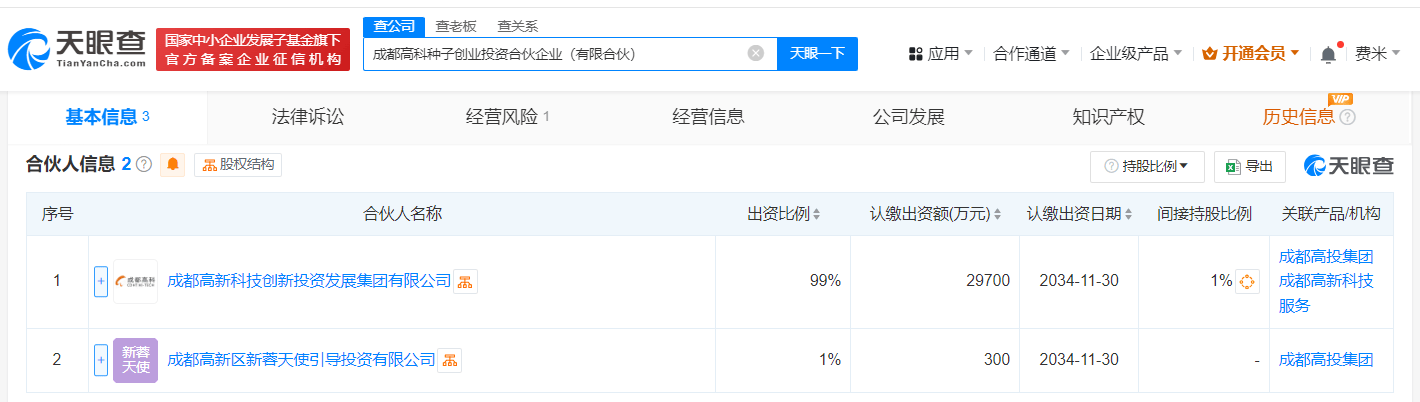Open the 合作通道 dropdown
Image resolution: width=1420 pixels, height=402 pixels.
click(1032, 53)
